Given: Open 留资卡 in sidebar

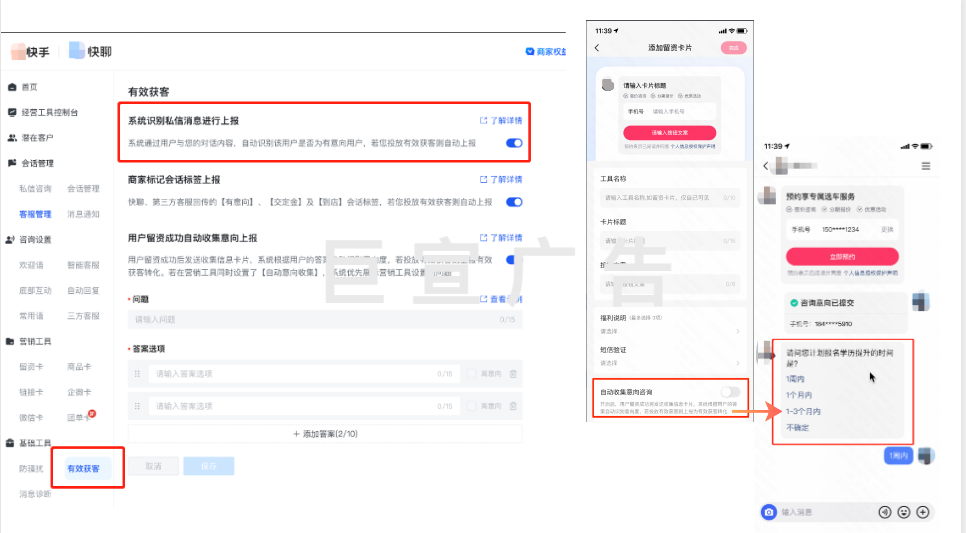Looking at the screenshot, I should tap(31, 367).
